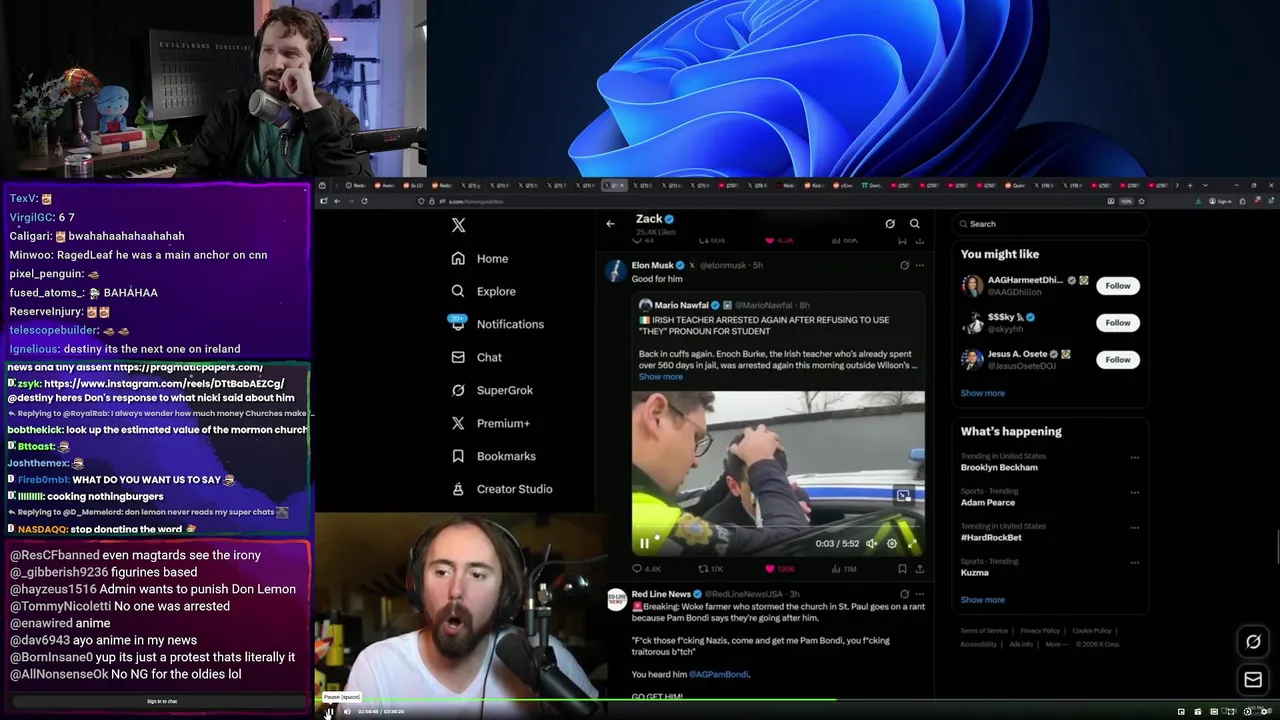The width and height of the screenshot is (1280, 720).
Task: Open Elon Musk's profile avatar
Action: 615,270
